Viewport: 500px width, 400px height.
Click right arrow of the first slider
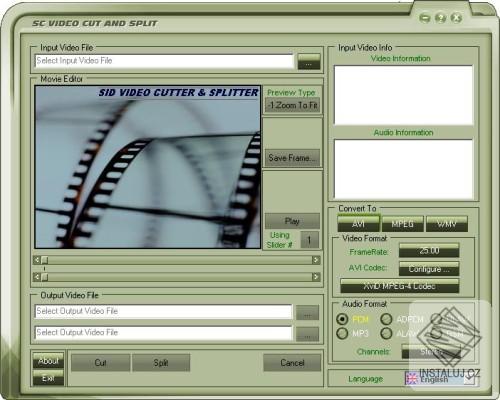(x=316, y=260)
